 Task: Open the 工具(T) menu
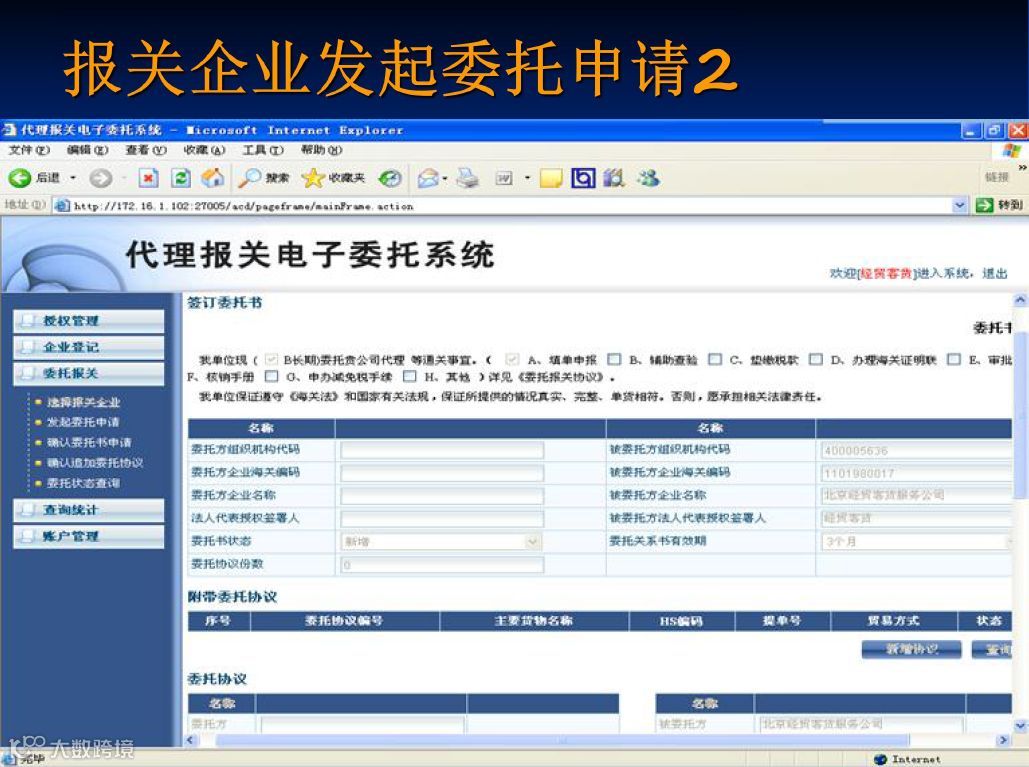coord(262,150)
